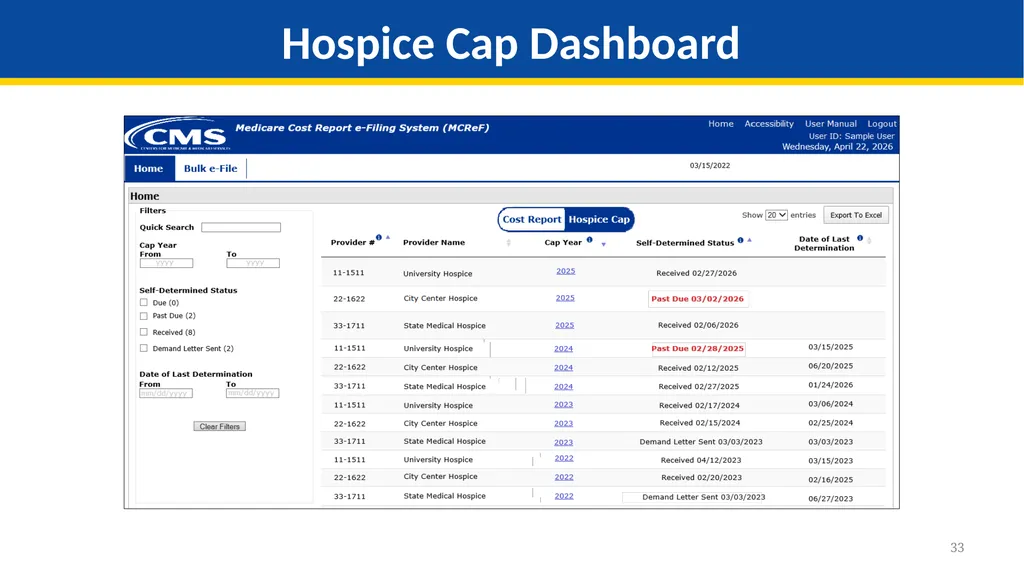The width and height of the screenshot is (1024, 575).
Task: Check the Due (0) filter
Action: 144,303
